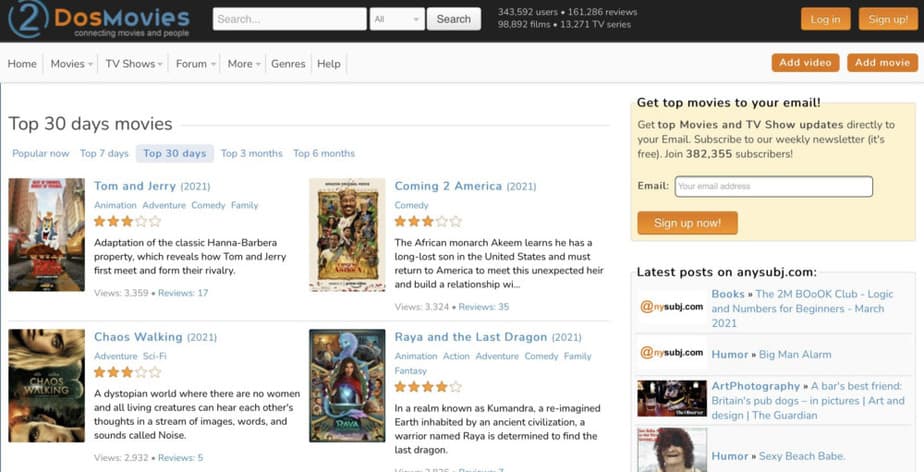Click anysubj.com logo beside Big Man Alarm

coord(672,353)
